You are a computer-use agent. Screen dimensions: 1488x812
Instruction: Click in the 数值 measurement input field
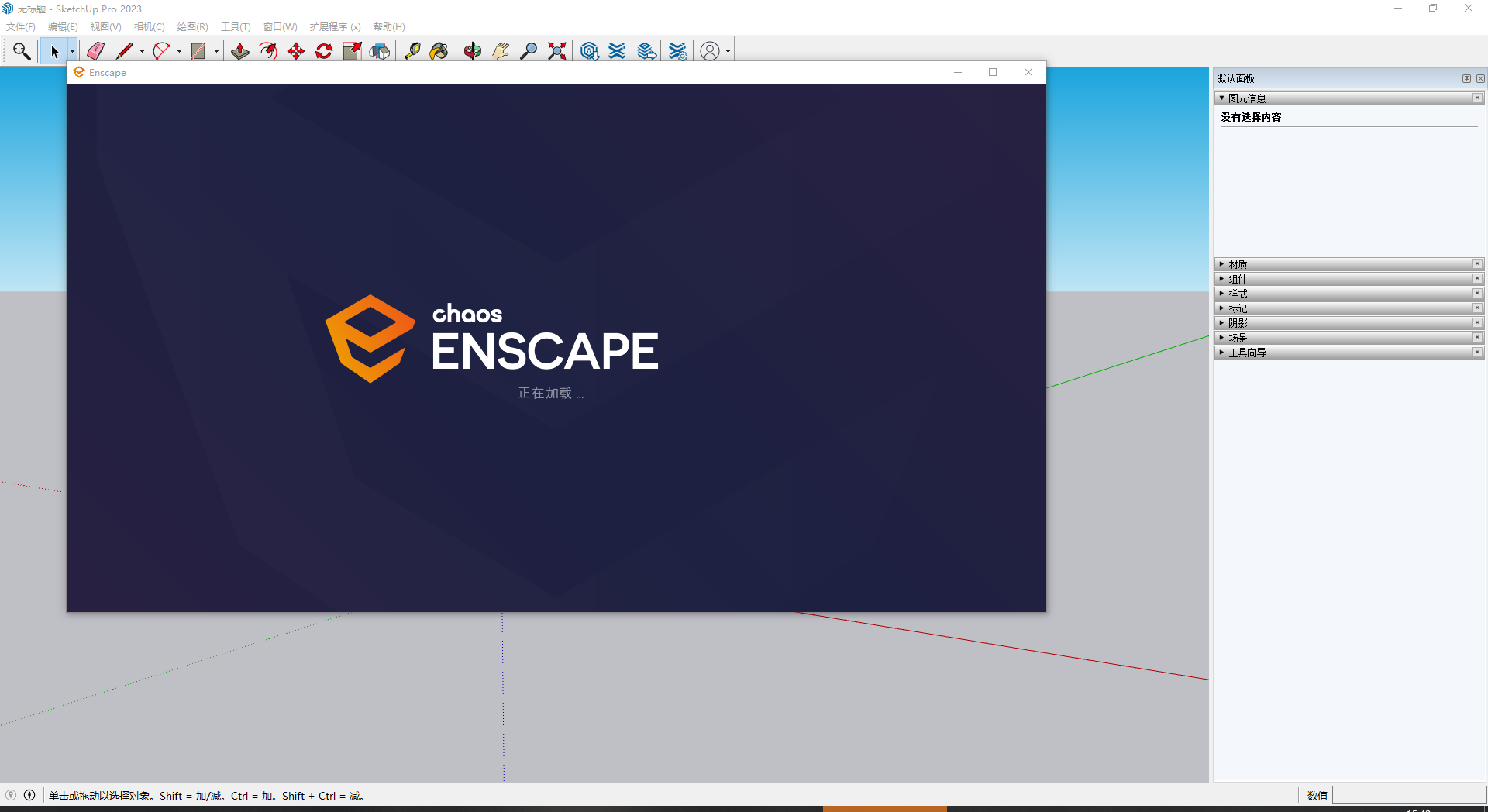(x=1410, y=796)
